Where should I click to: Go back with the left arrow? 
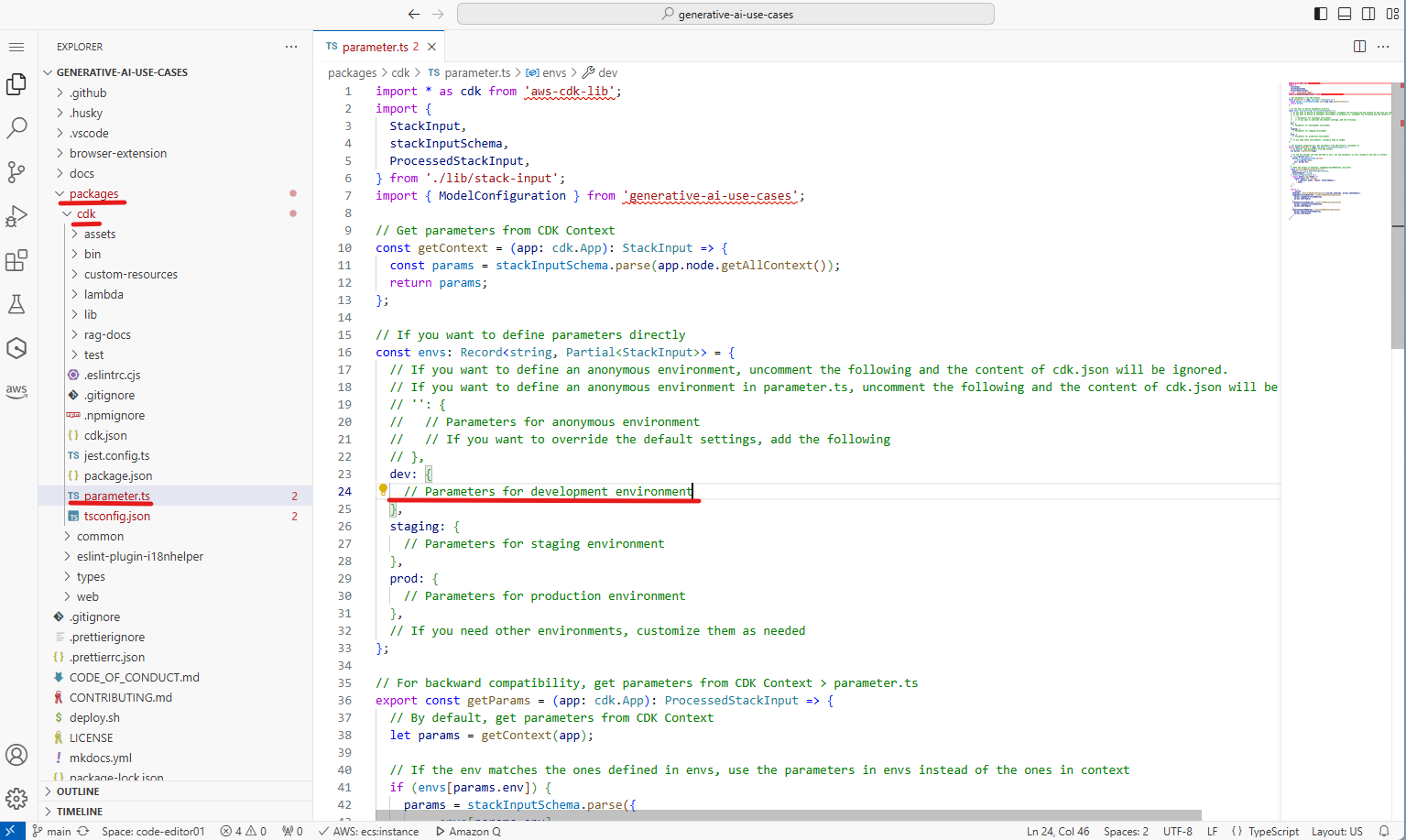click(414, 14)
